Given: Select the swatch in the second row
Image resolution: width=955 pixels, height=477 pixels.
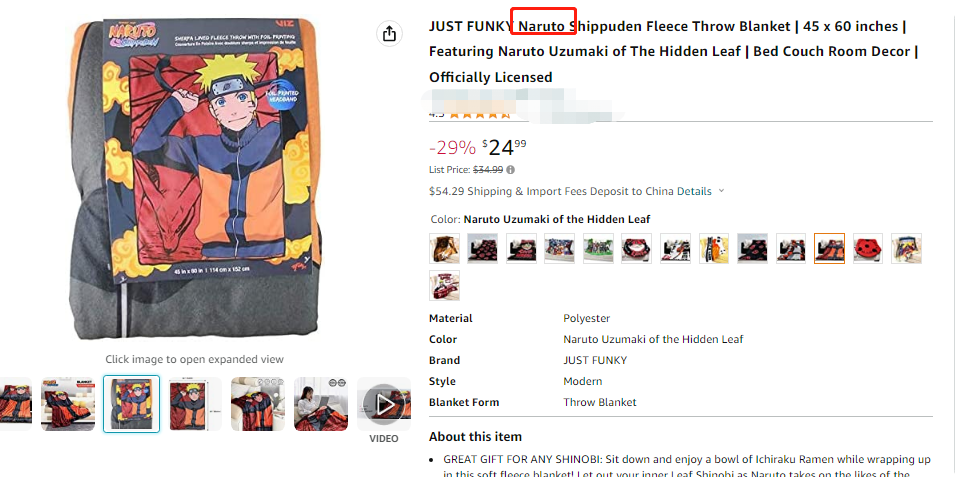Looking at the screenshot, I should click(444, 285).
